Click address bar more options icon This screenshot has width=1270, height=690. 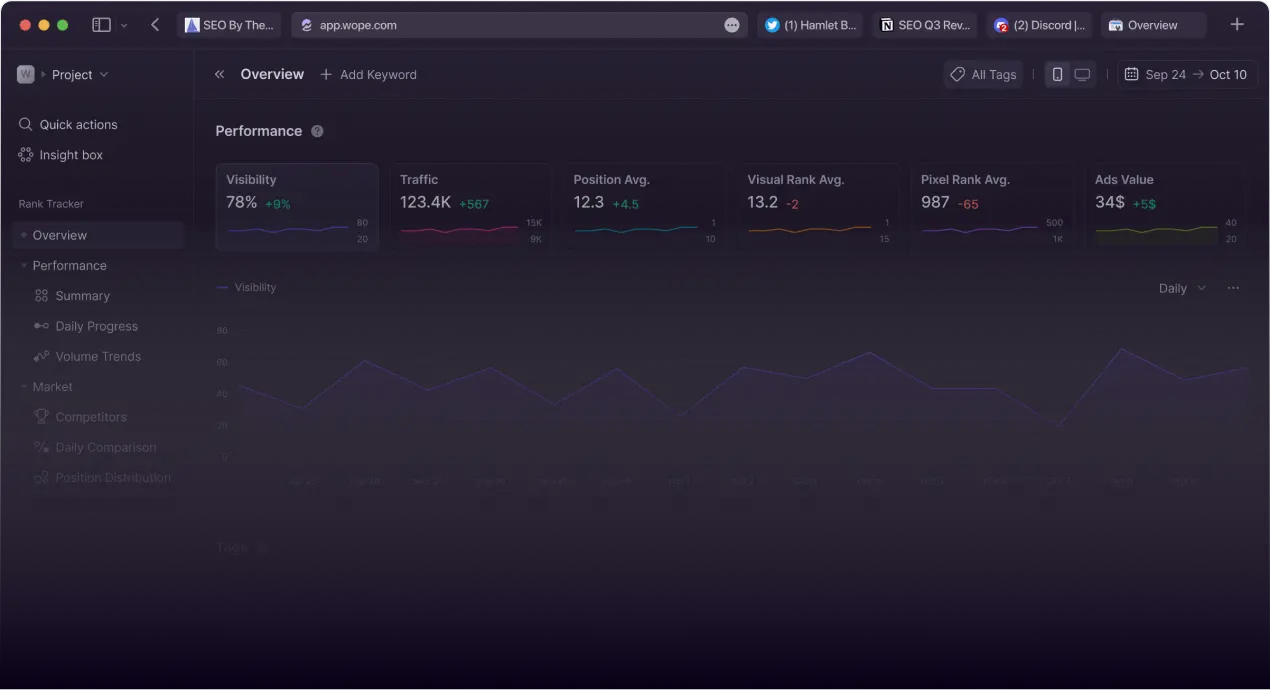732,25
